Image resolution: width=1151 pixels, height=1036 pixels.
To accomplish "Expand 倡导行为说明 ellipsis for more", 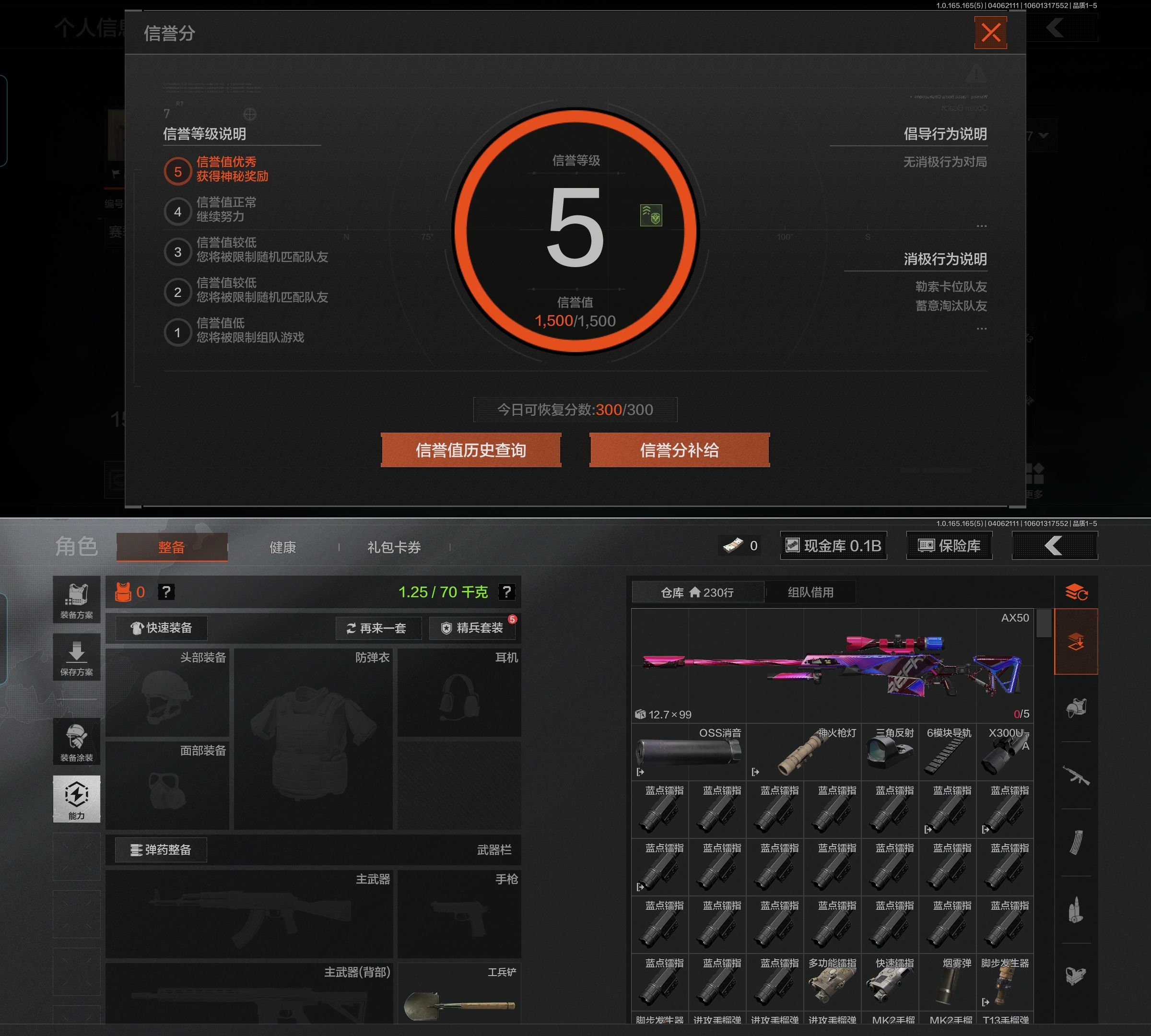I will click(x=981, y=226).
